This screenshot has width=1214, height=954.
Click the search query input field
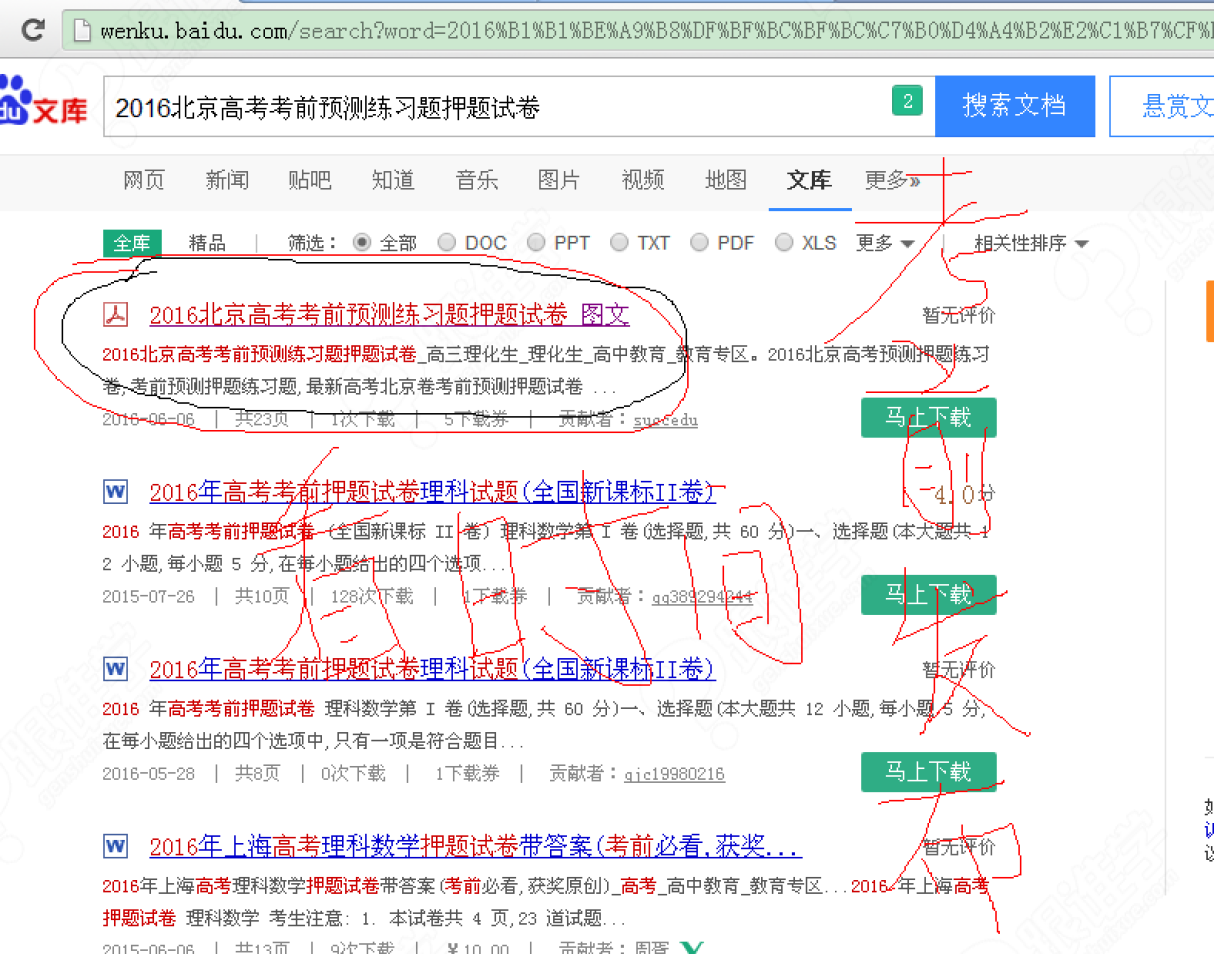(x=490, y=106)
